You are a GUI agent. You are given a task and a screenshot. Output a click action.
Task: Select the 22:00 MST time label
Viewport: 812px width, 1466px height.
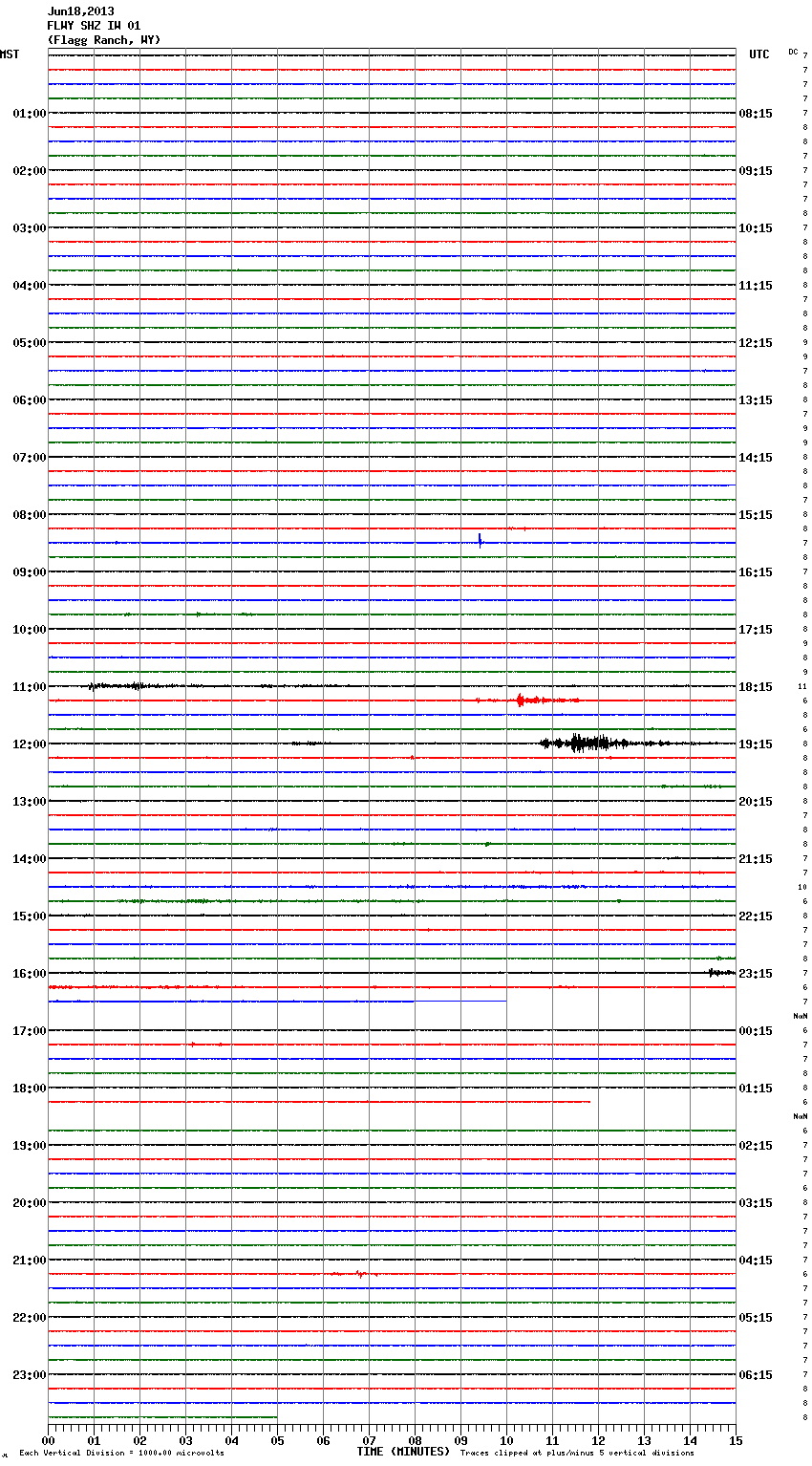click(x=29, y=1318)
